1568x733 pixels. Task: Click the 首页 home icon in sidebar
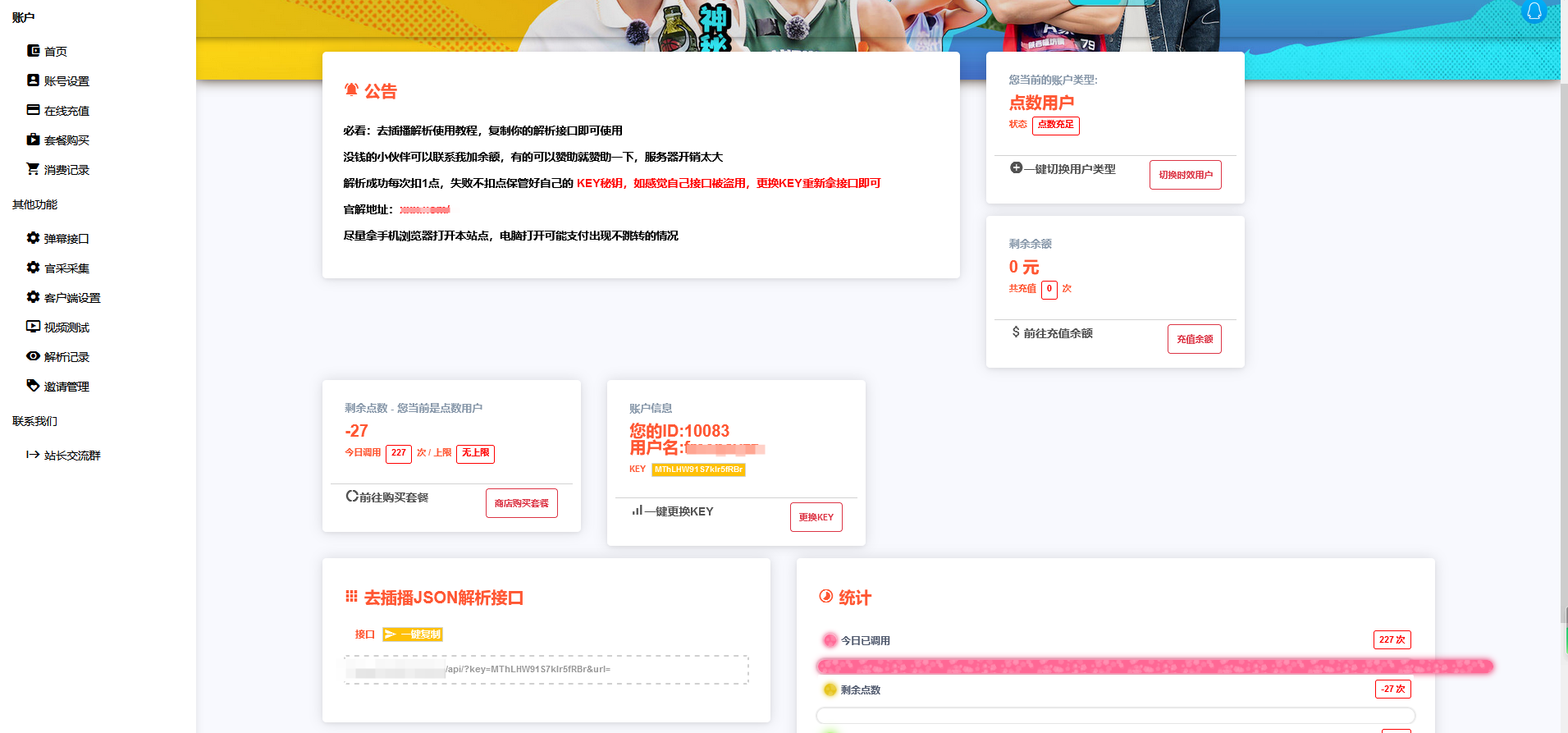pos(33,51)
